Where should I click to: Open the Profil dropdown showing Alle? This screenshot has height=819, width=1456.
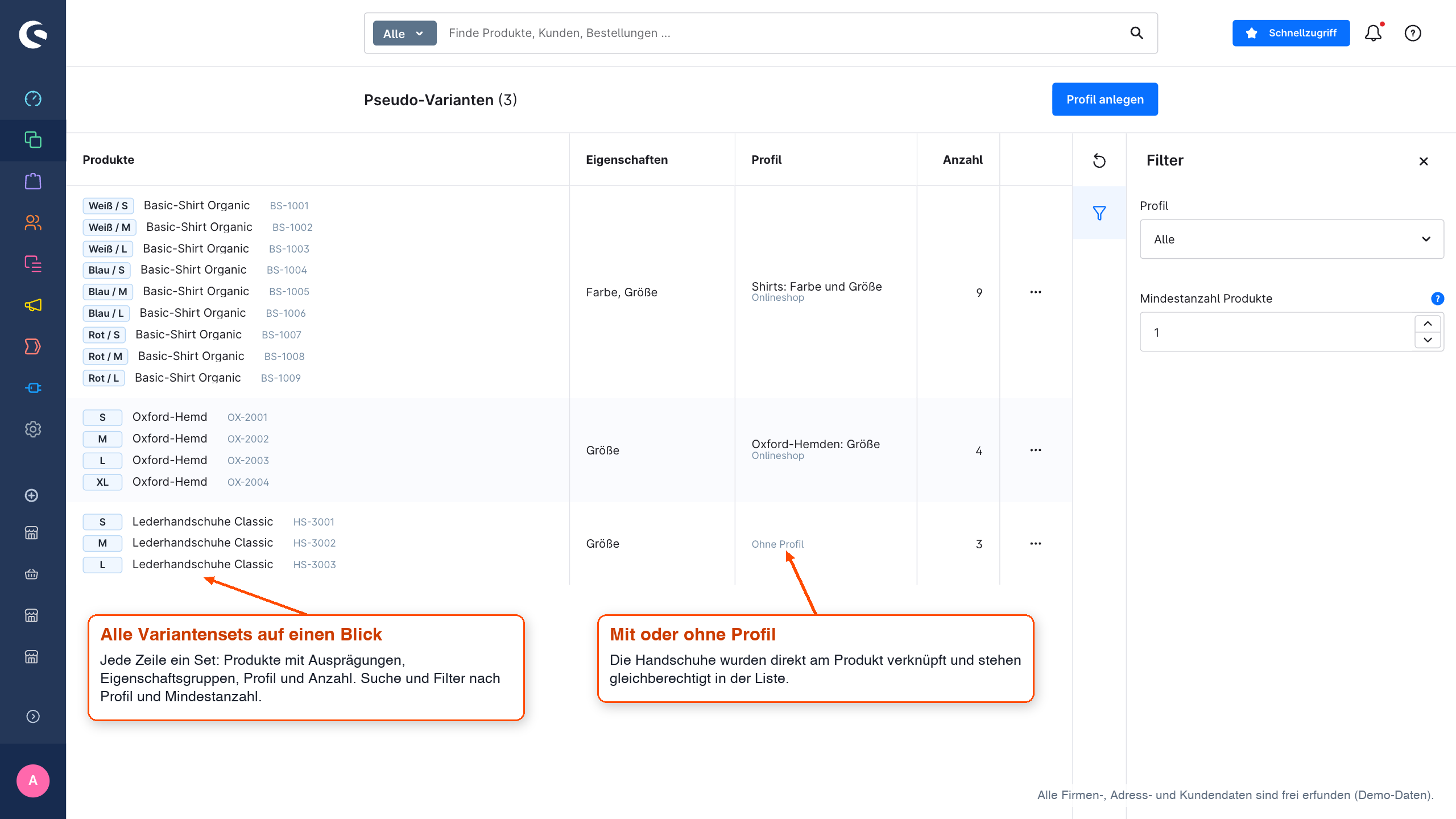[1292, 239]
